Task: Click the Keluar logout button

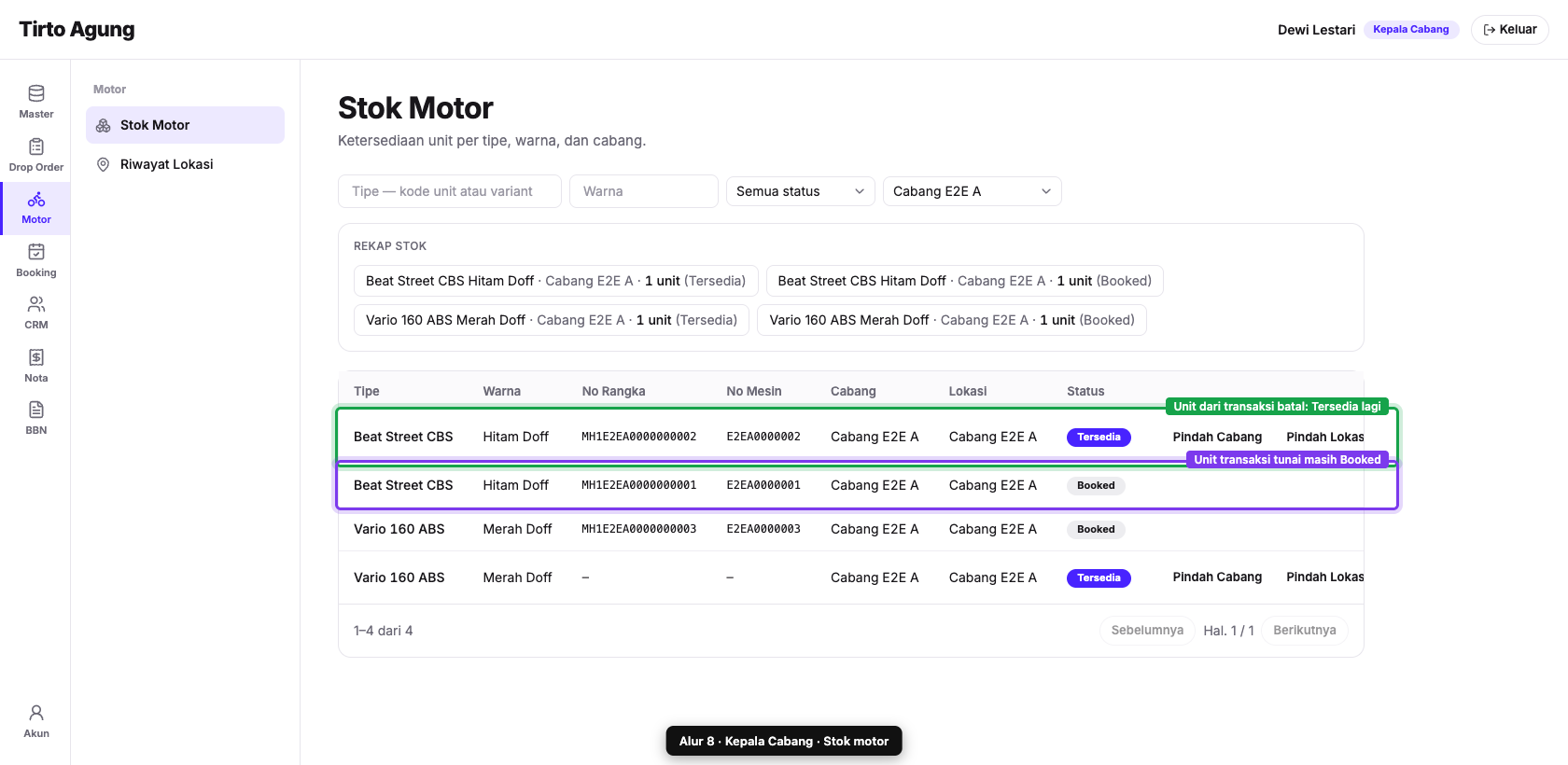Action: tap(1510, 30)
